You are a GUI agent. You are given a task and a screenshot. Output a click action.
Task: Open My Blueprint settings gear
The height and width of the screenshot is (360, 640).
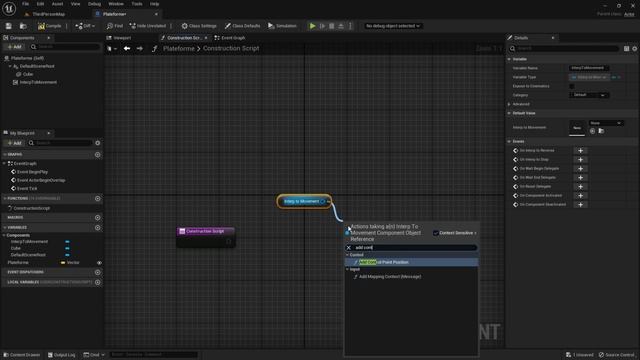coord(98,143)
